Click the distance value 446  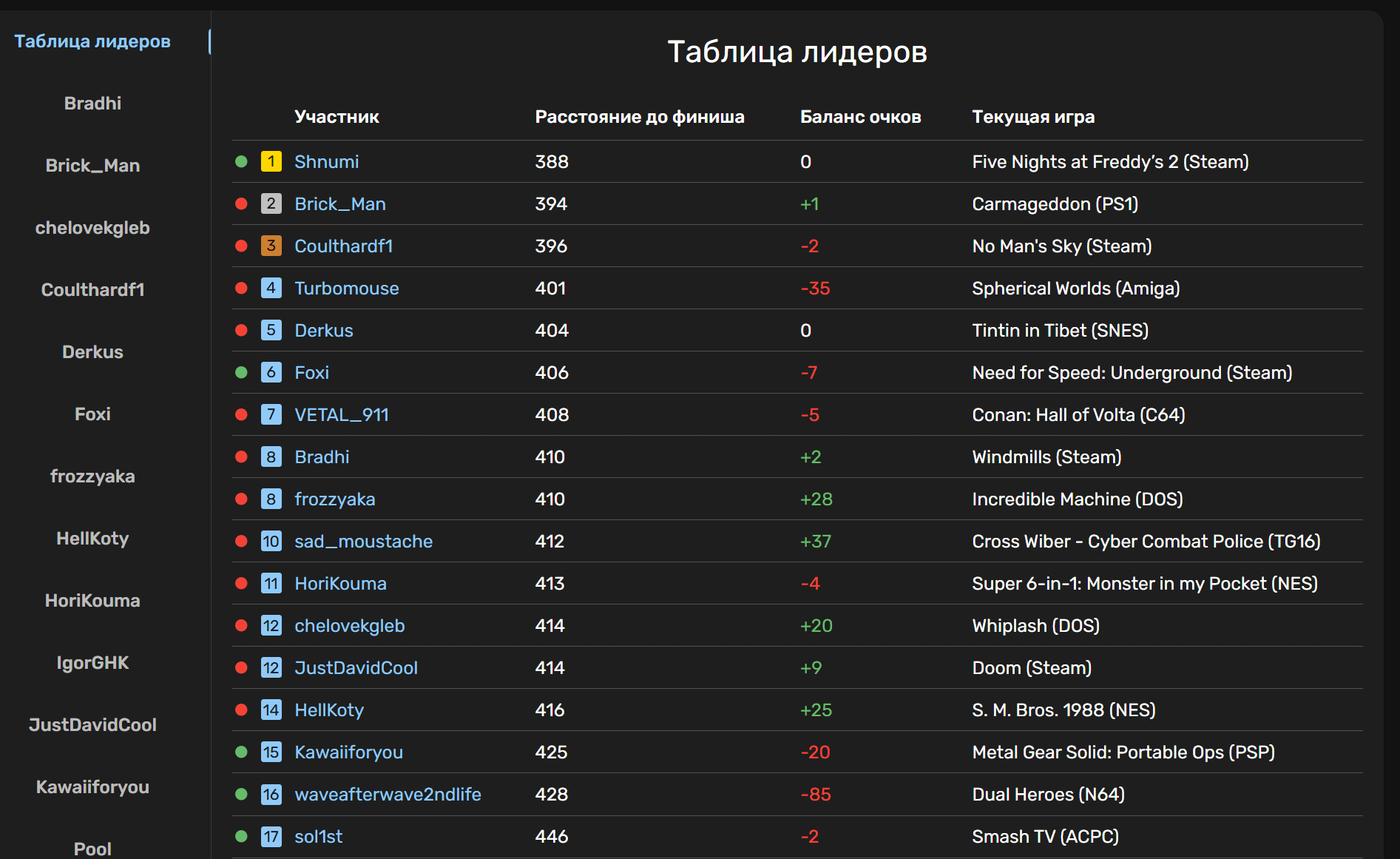pos(552,836)
